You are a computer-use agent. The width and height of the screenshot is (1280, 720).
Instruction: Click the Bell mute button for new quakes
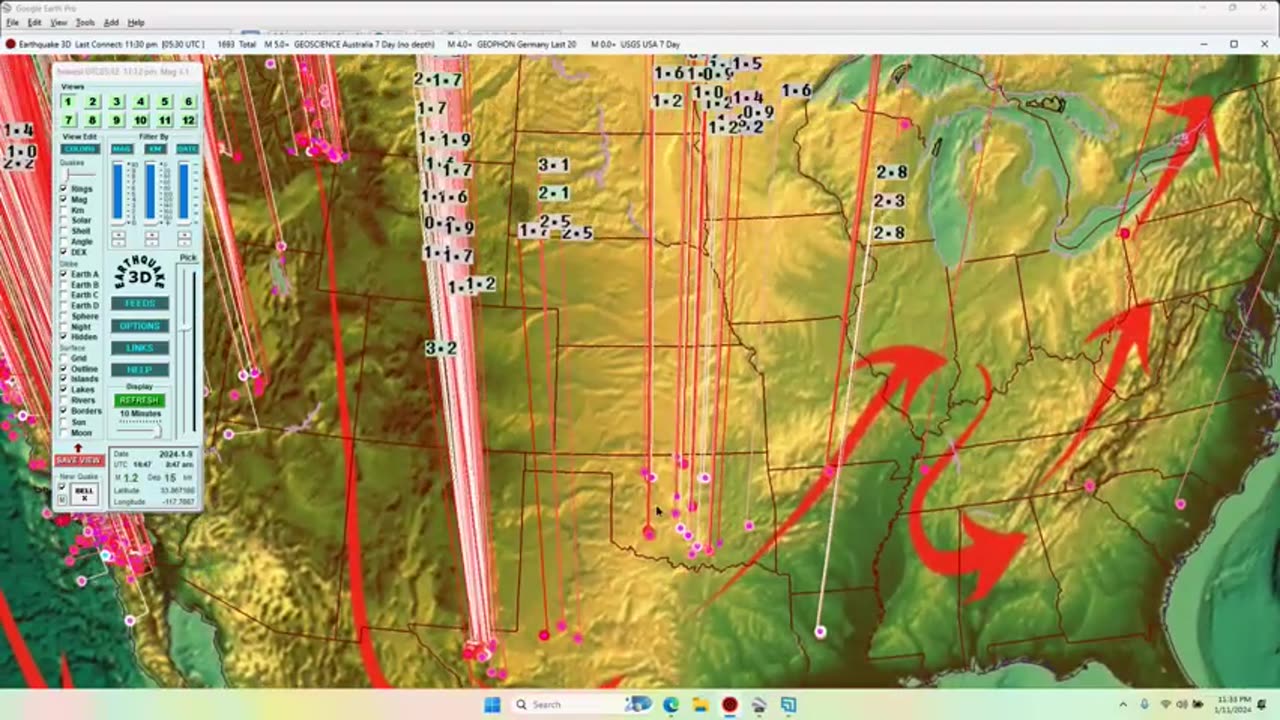(x=85, y=493)
